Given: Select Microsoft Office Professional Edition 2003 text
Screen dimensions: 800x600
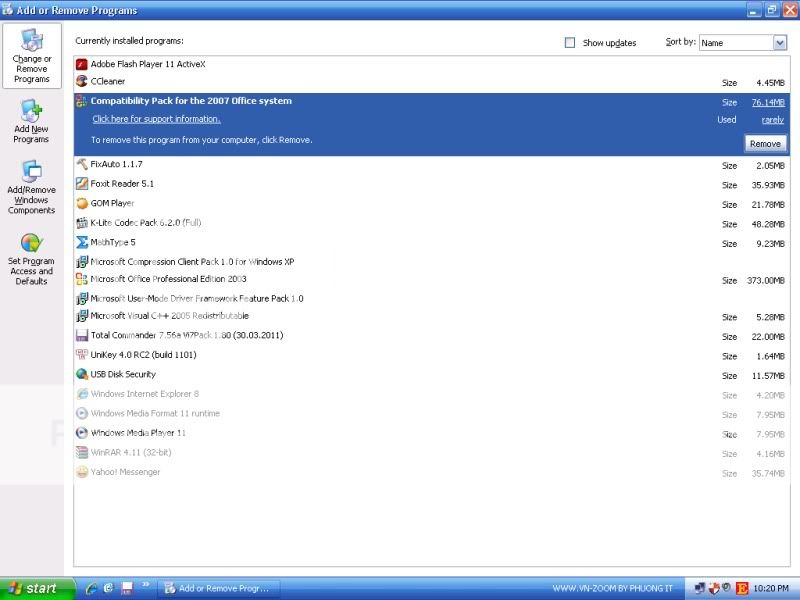Looking at the screenshot, I should click(168, 279).
